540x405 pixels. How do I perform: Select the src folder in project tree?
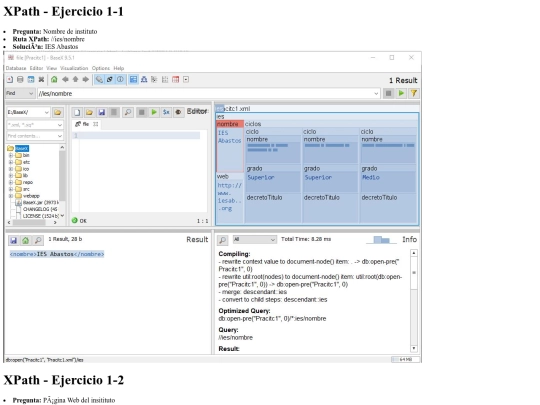click(26, 189)
